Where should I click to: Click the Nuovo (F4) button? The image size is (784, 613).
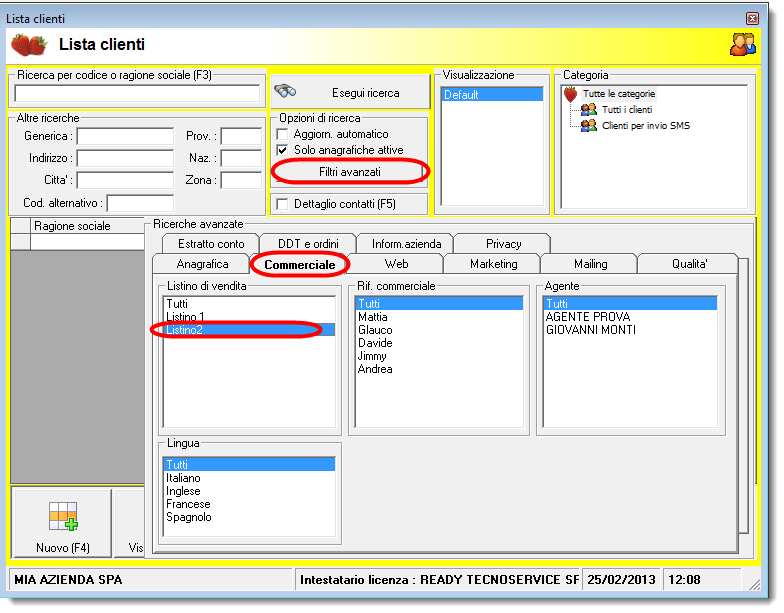click(x=62, y=522)
